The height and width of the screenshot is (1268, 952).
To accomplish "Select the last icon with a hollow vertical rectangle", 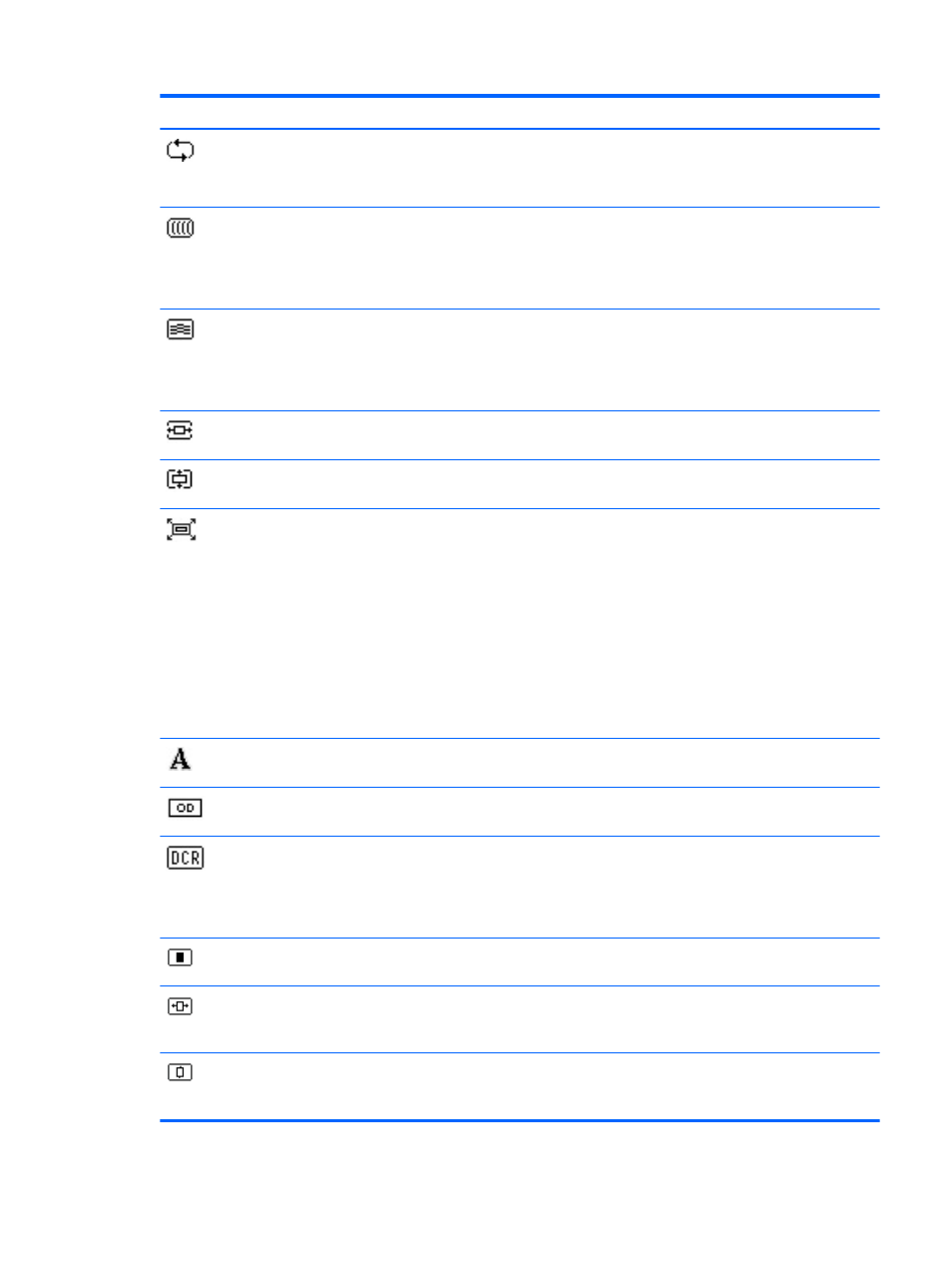I will click(x=180, y=1072).
